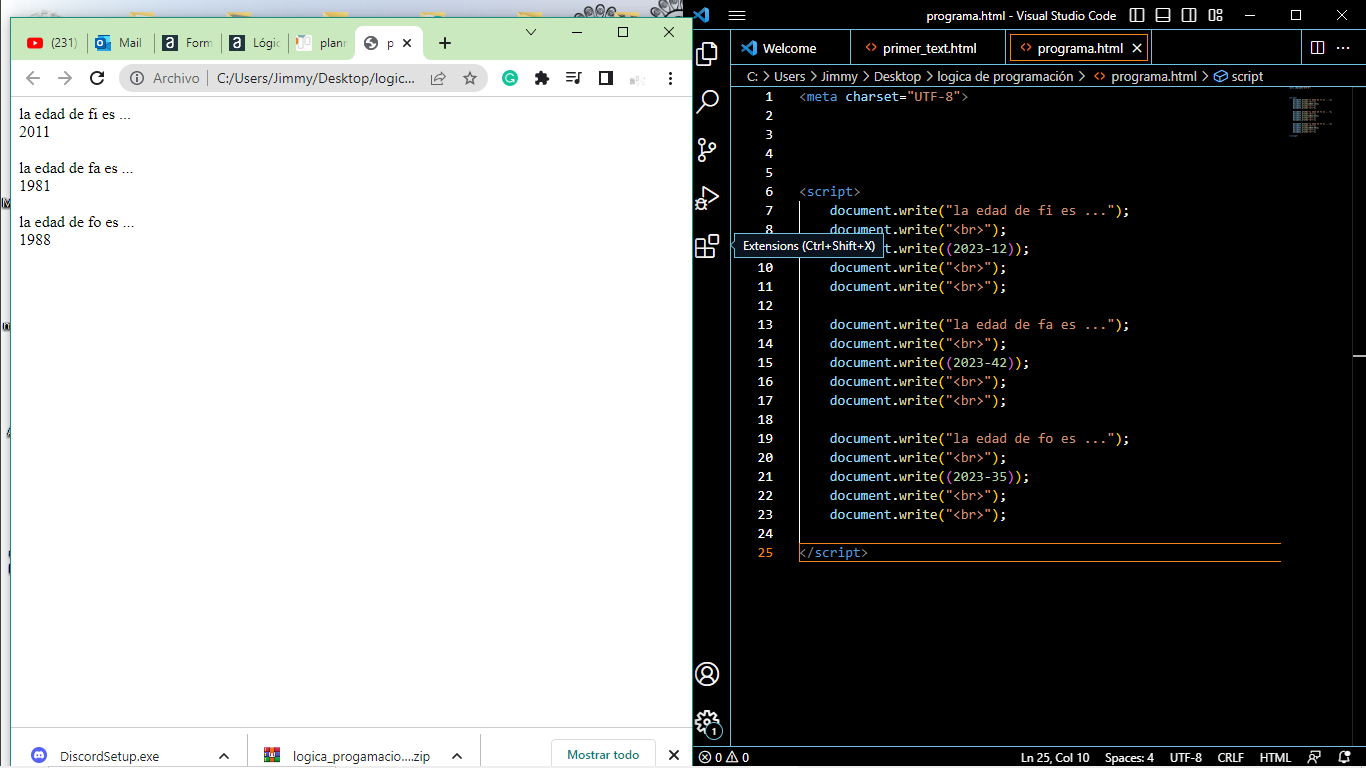Switch to the Mail browser tab
This screenshot has width=1366, height=768.
click(120, 43)
